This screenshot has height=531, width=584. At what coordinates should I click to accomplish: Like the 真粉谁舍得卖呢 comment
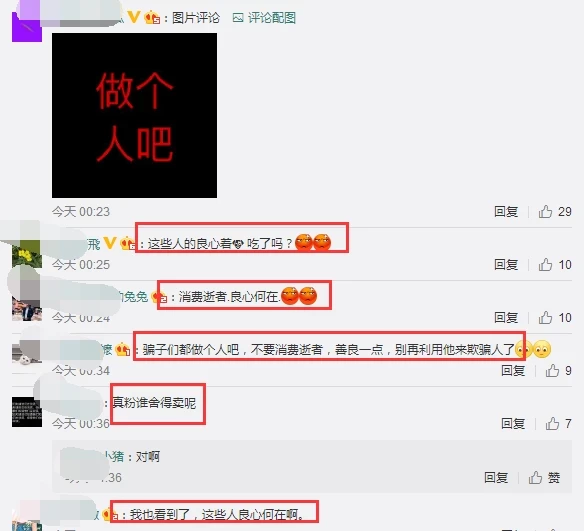pos(552,423)
